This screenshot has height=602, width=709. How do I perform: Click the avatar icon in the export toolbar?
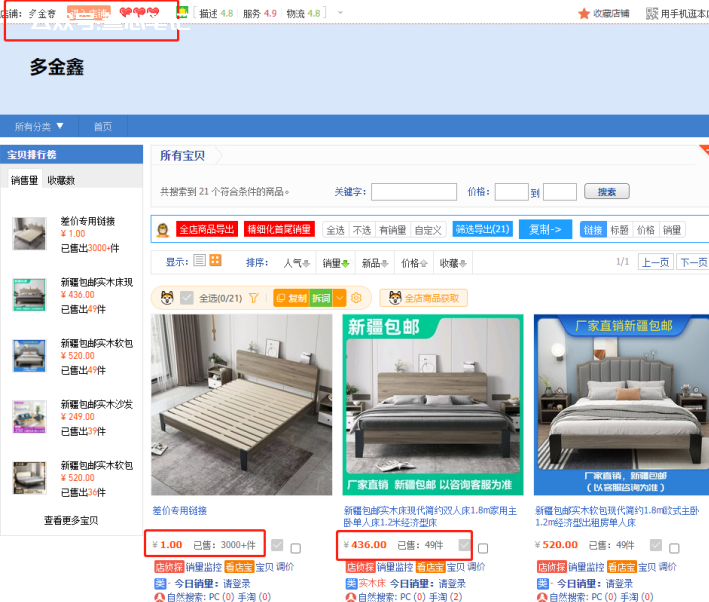(163, 230)
